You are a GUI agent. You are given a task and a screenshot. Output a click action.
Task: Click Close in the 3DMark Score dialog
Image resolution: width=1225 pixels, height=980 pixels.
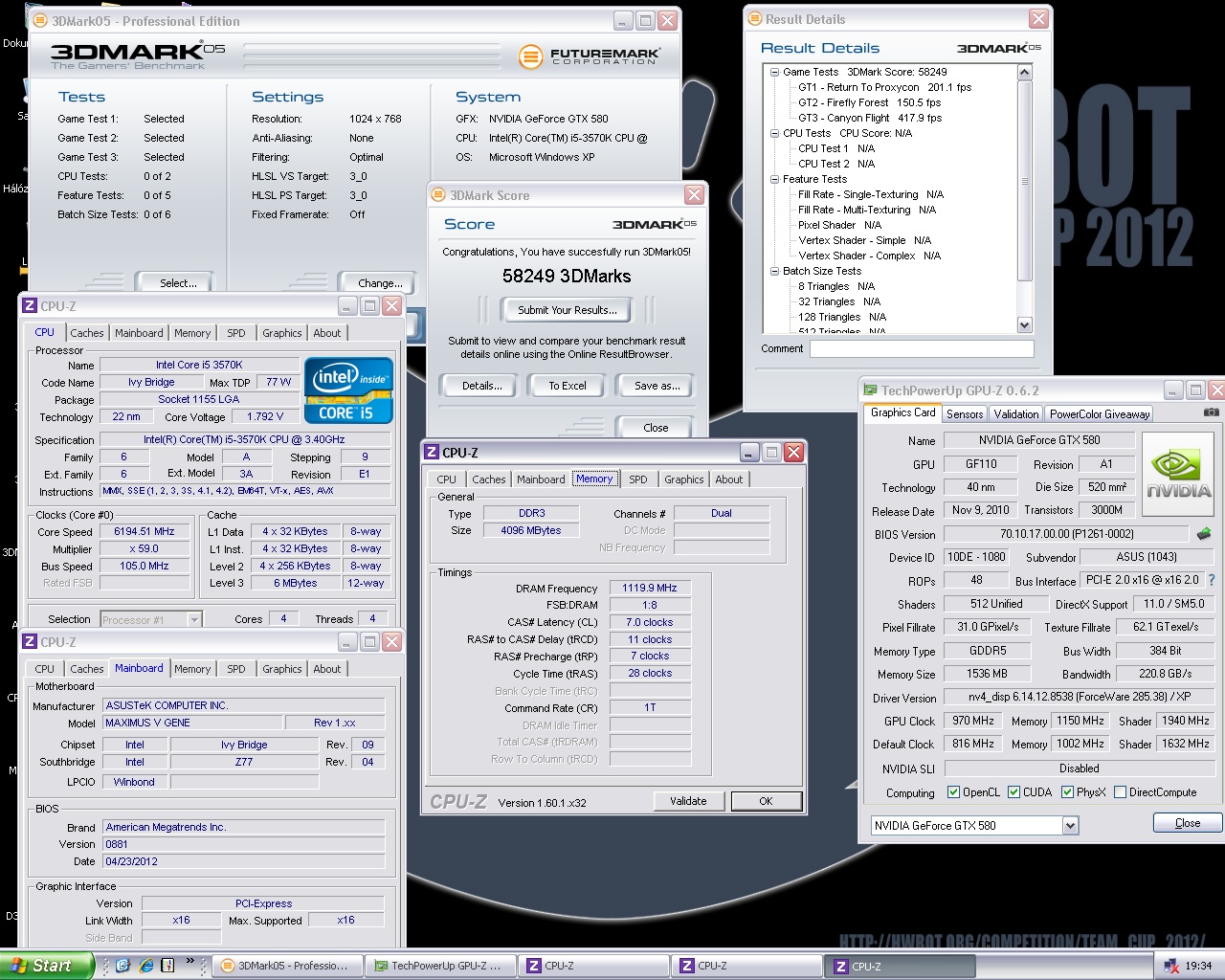pyautogui.click(x=656, y=428)
